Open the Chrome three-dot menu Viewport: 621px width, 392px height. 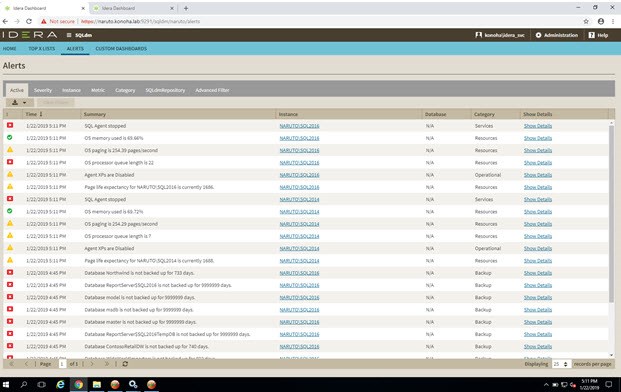613,21
